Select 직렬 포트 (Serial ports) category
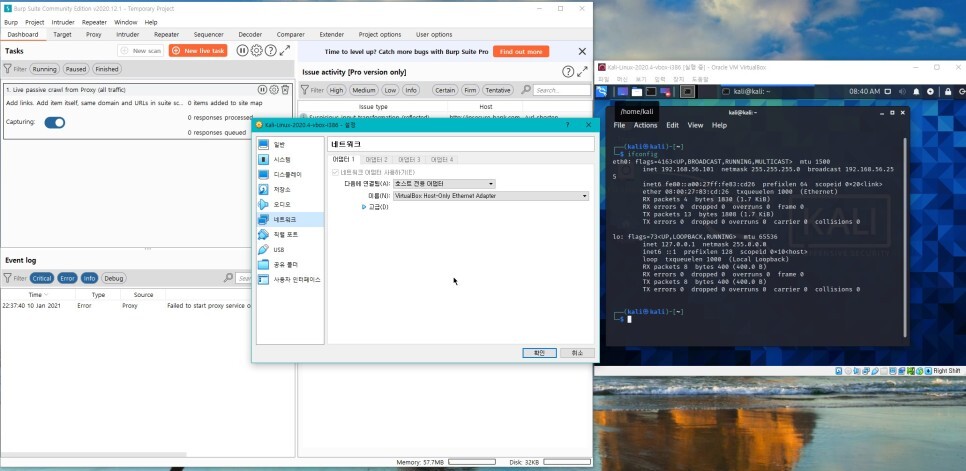 click(290, 235)
